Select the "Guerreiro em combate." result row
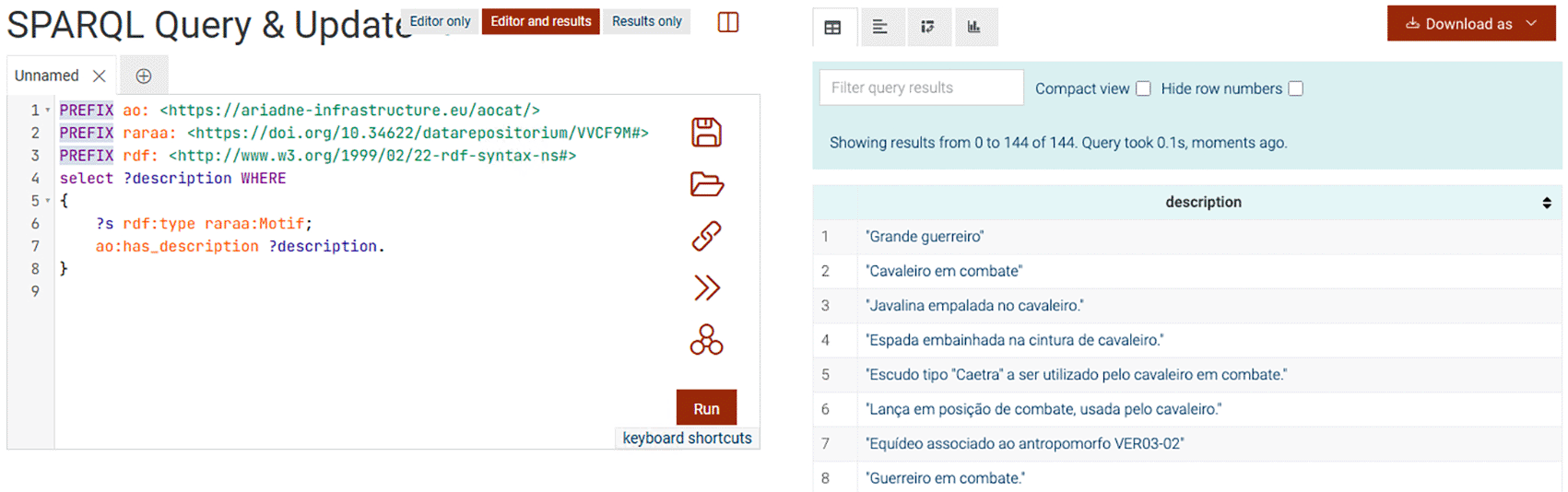The height and width of the screenshot is (492, 1568). tap(1187, 478)
